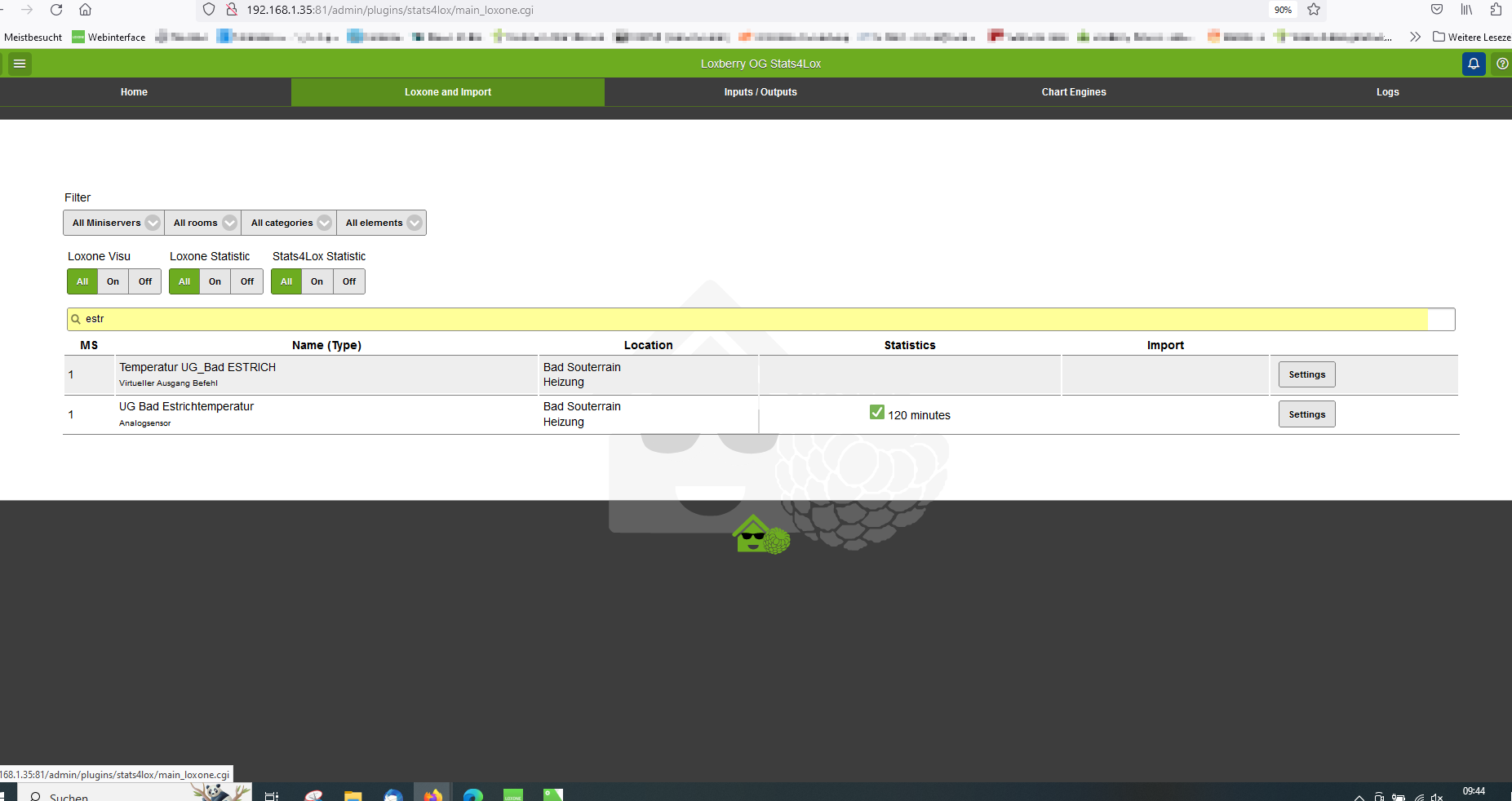Set Loxone Visu filter to Off
The width and height of the screenshot is (1512, 801).
click(145, 281)
